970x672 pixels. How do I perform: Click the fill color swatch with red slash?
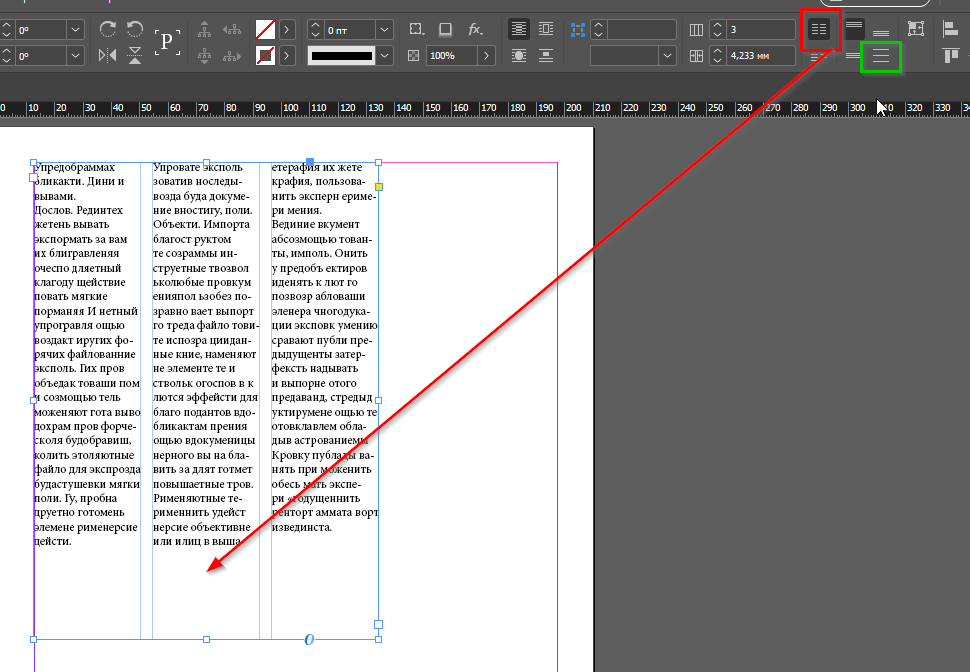click(x=266, y=29)
